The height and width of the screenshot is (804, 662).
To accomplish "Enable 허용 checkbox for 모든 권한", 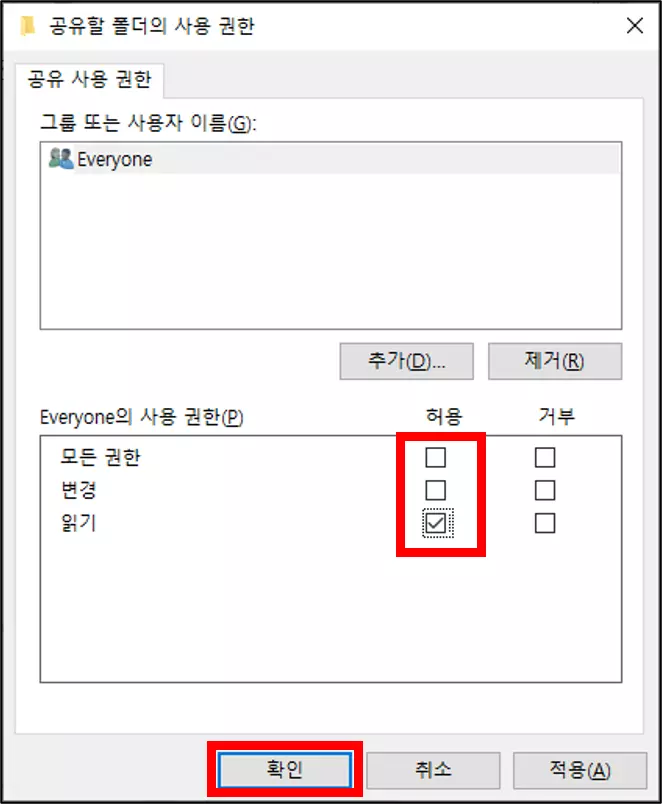I will point(435,457).
